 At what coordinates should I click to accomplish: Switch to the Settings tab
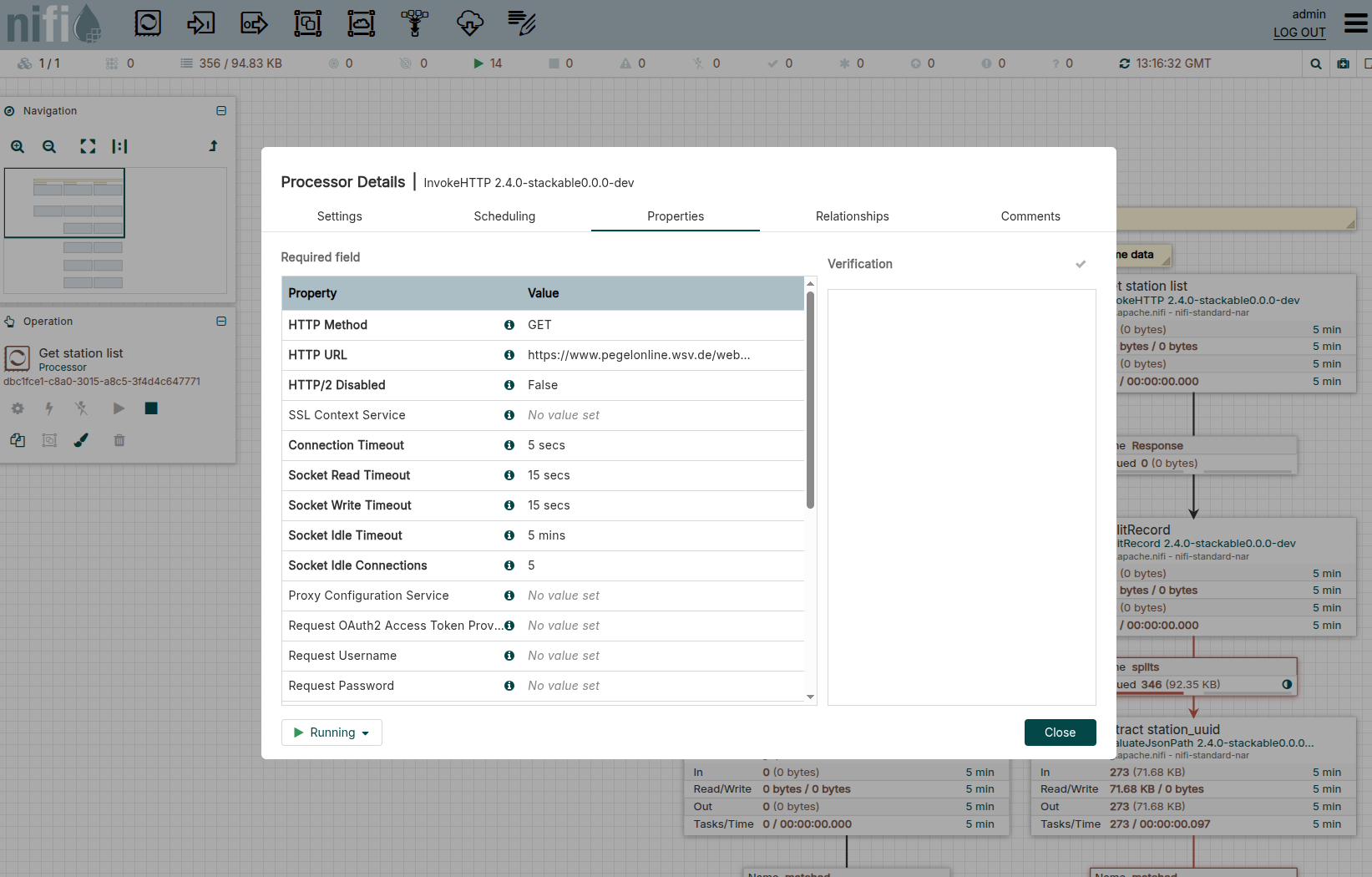pyautogui.click(x=339, y=216)
